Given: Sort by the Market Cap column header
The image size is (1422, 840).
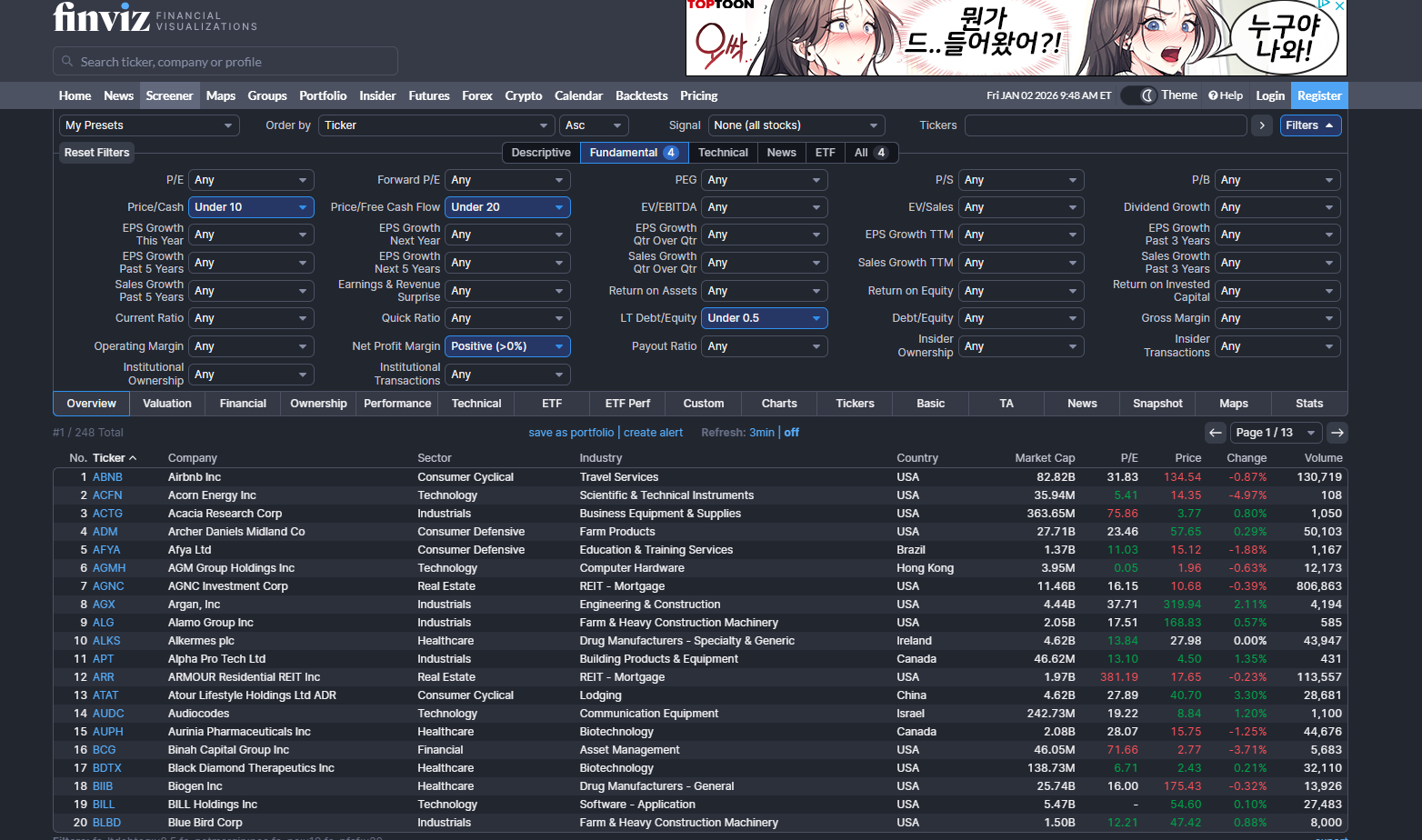Looking at the screenshot, I should coord(1045,458).
